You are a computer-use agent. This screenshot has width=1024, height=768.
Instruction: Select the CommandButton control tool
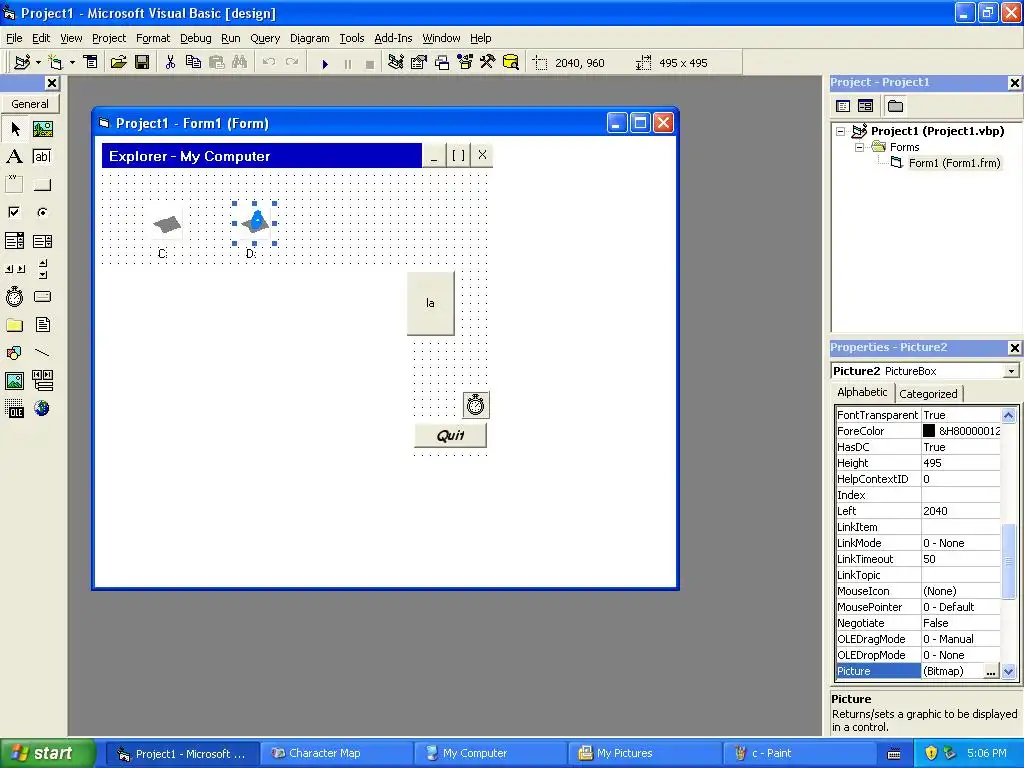[x=42, y=185]
